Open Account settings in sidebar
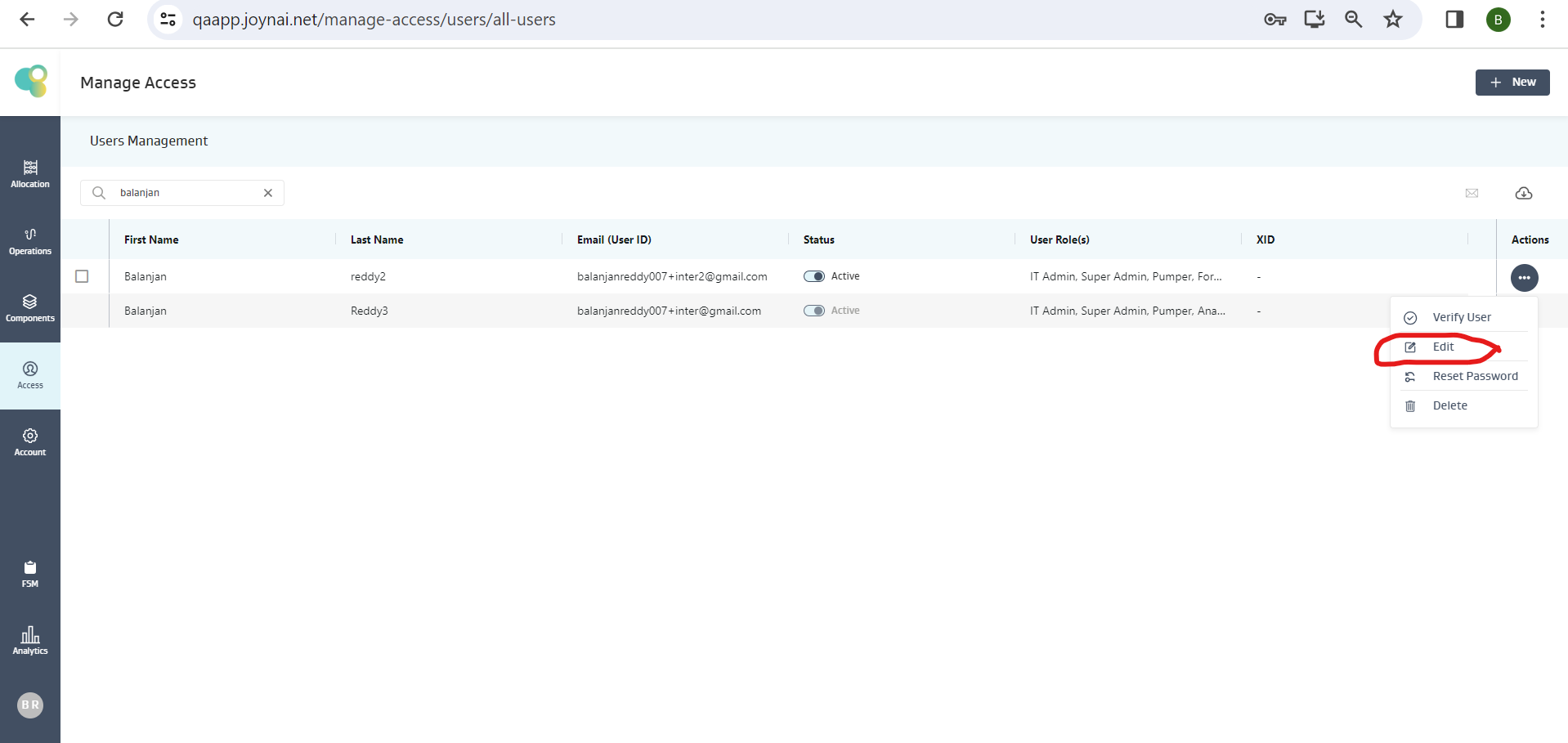The height and width of the screenshot is (743, 1568). [x=30, y=442]
